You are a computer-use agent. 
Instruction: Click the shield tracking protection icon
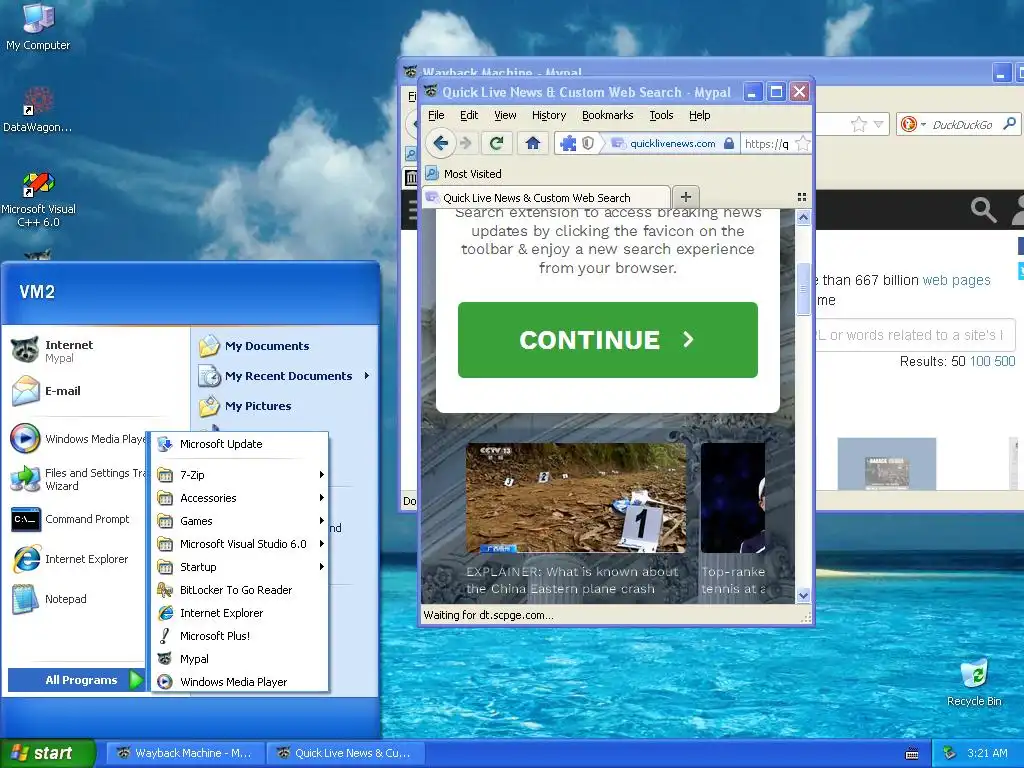[588, 143]
